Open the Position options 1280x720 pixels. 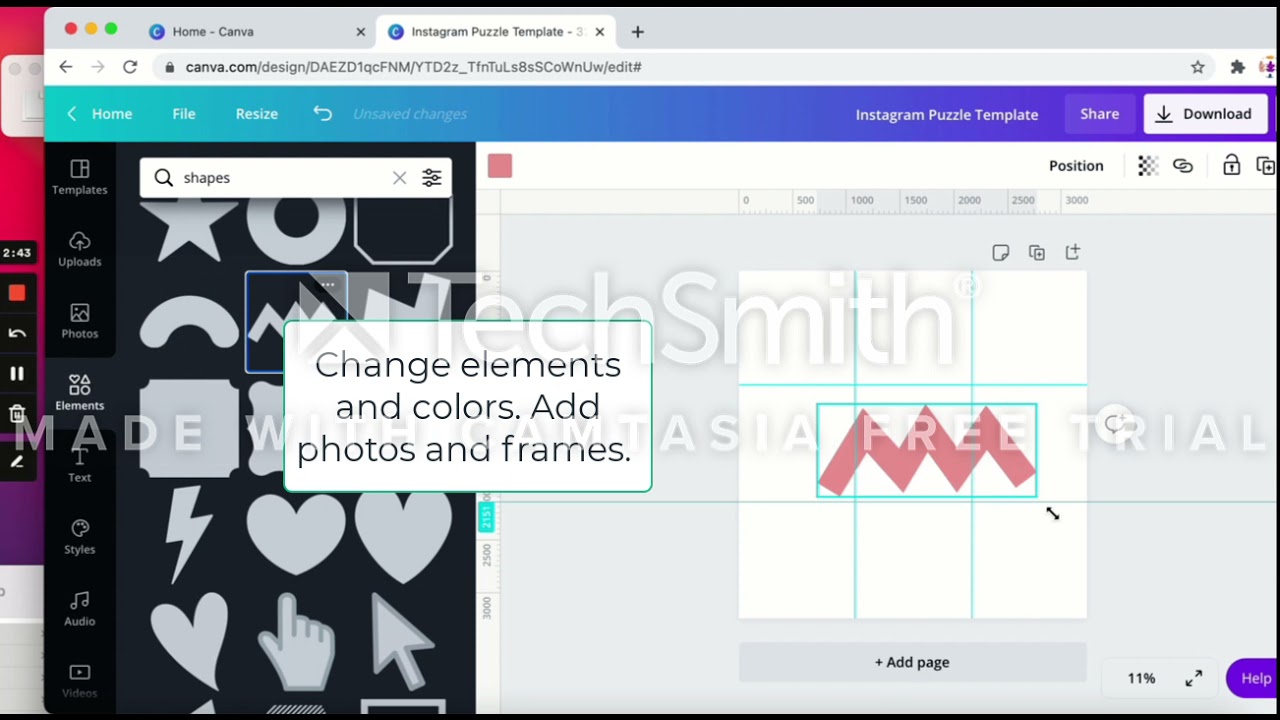click(1076, 166)
